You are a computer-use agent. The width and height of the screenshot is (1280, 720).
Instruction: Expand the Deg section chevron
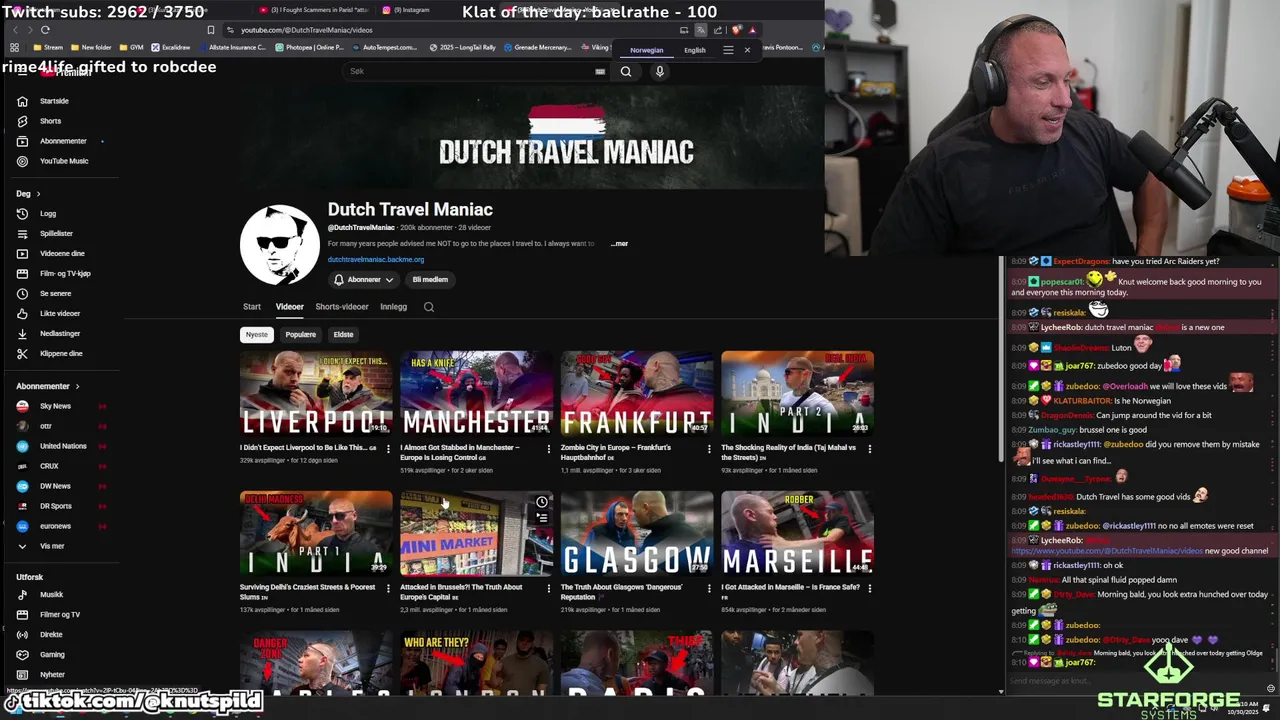[x=38, y=194]
